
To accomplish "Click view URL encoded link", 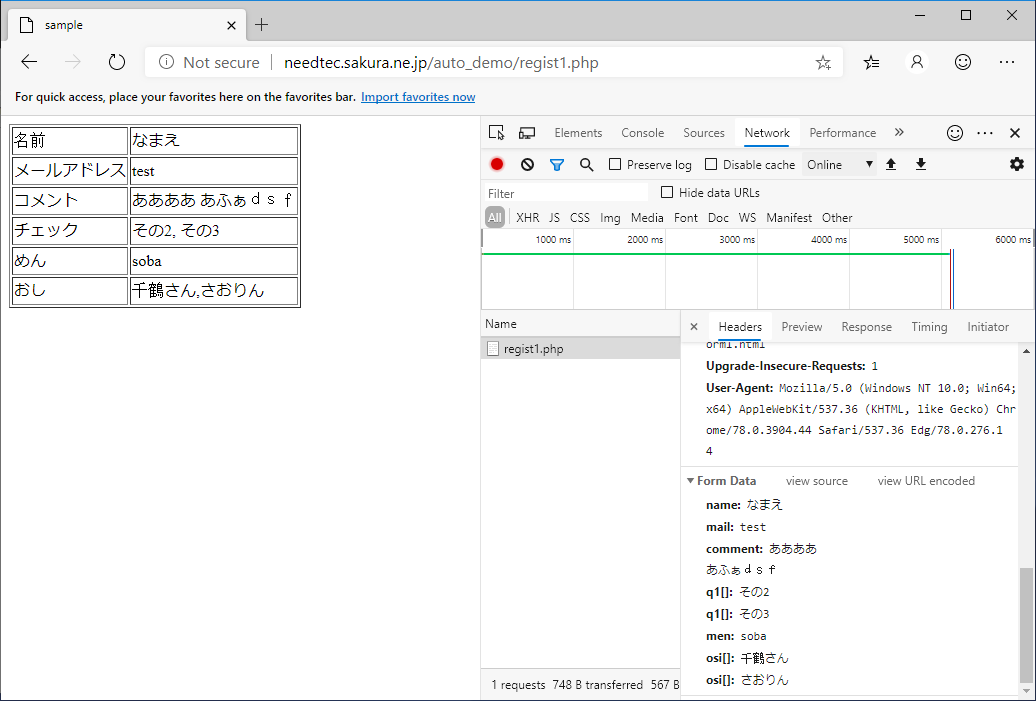I will point(926,481).
